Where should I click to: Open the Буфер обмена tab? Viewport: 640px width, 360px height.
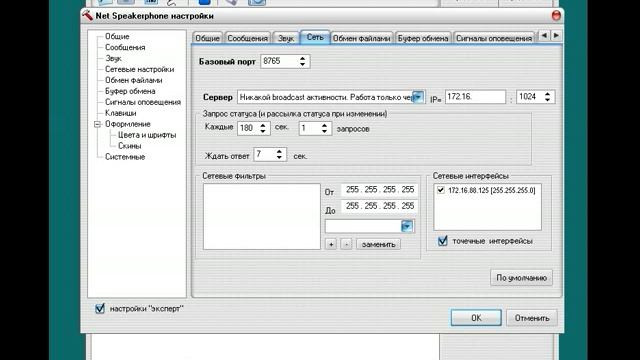tap(423, 38)
